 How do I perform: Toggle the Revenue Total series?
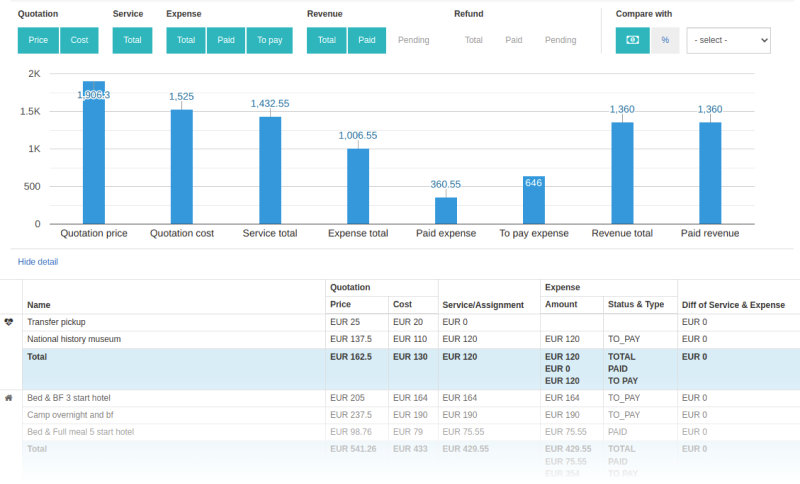(327, 40)
